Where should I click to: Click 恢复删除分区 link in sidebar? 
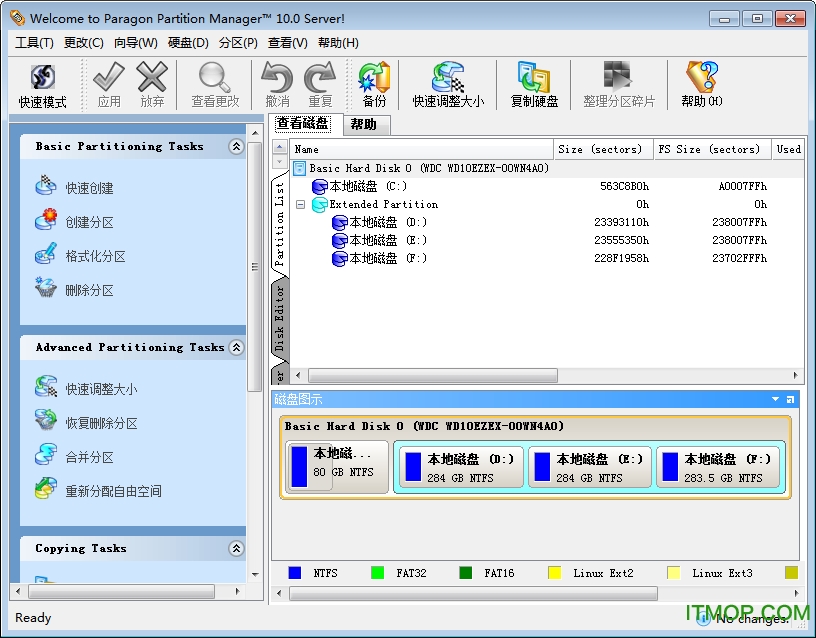point(101,423)
